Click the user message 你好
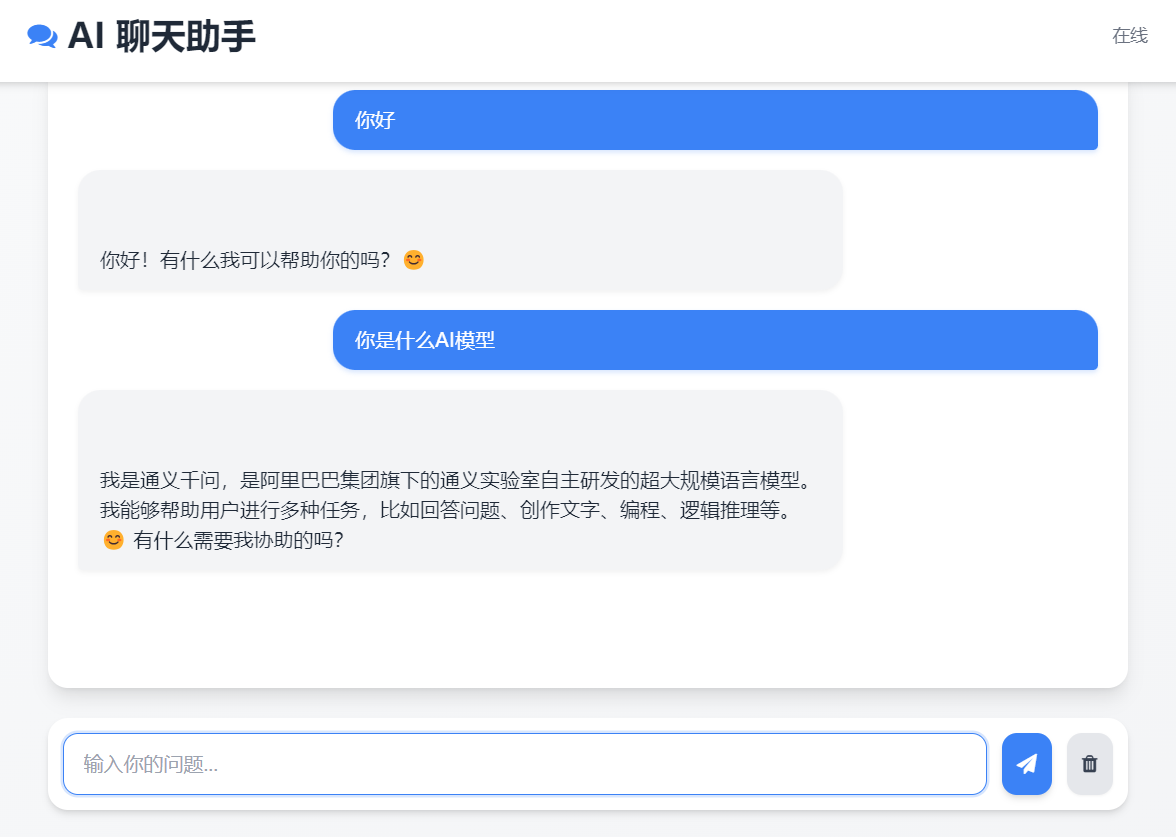The height and width of the screenshot is (837, 1176). (x=715, y=120)
